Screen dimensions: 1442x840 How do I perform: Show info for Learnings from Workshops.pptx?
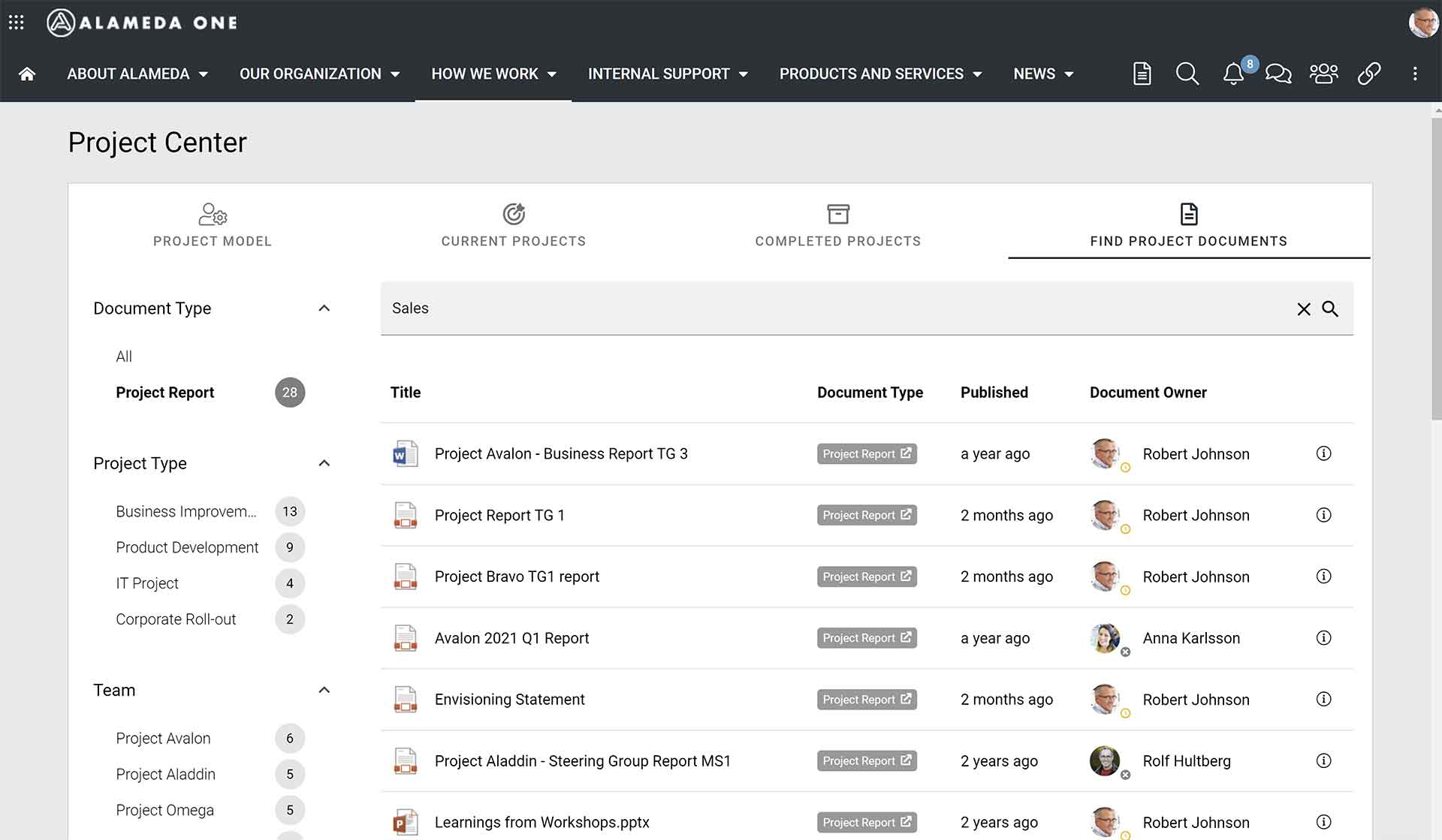click(x=1323, y=822)
